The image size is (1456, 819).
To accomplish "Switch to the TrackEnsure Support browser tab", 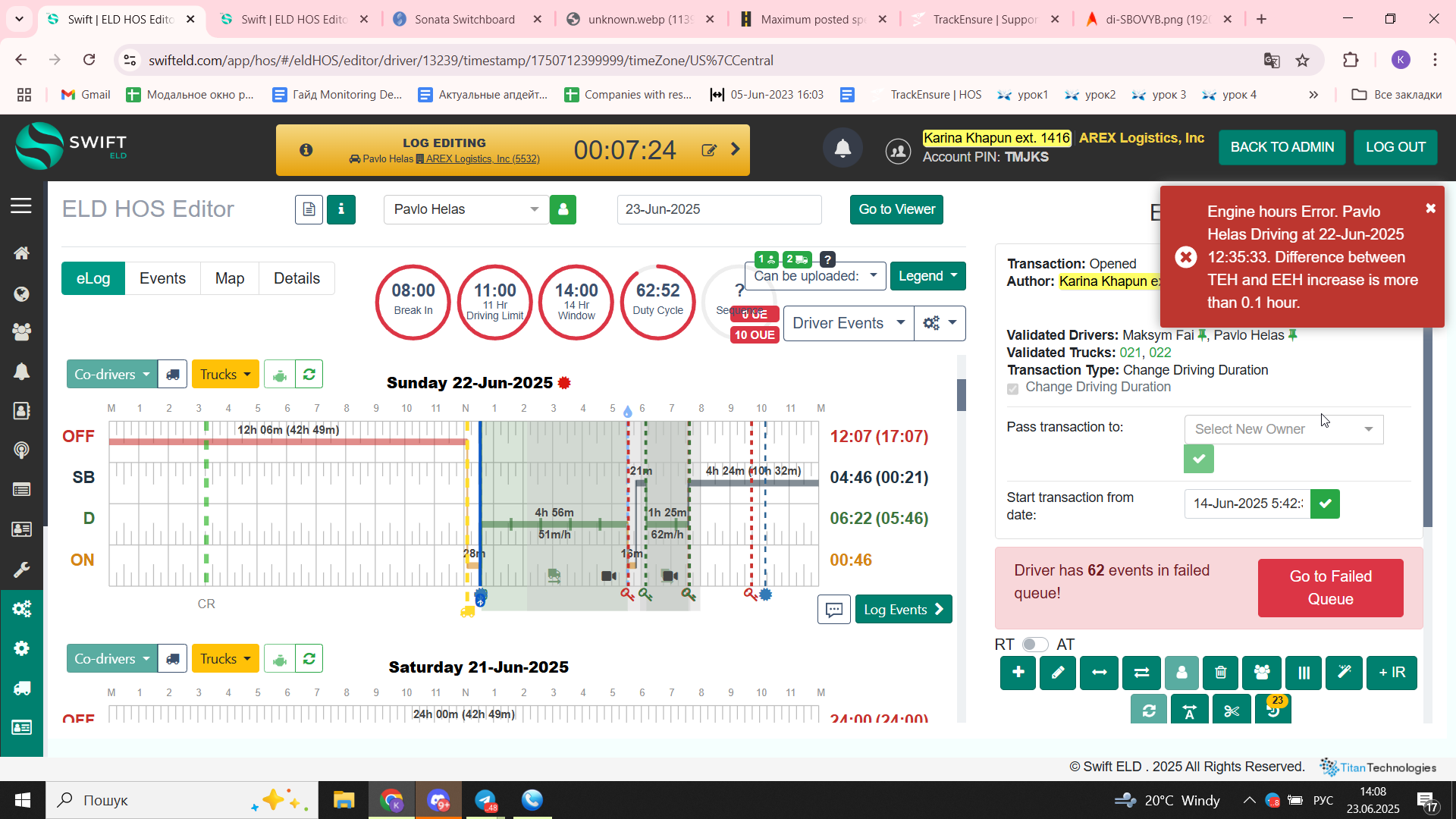I will [985, 19].
